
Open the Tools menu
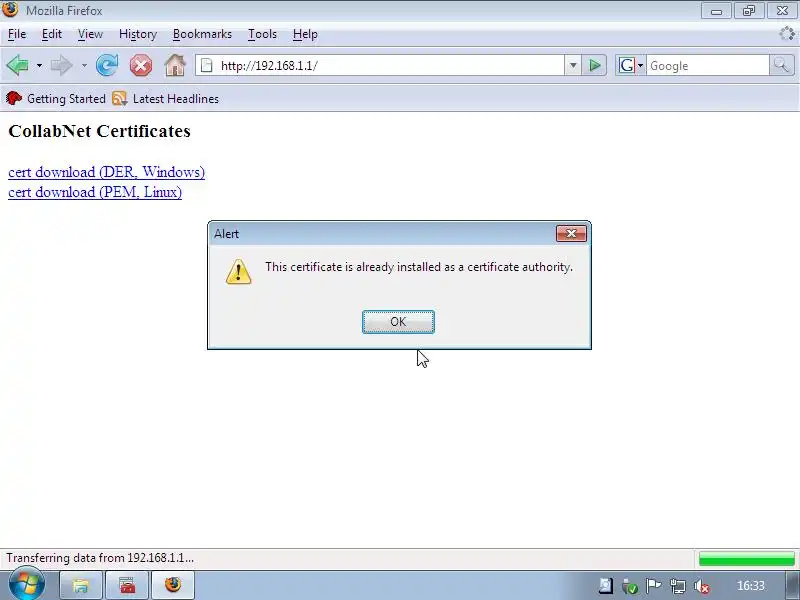[262, 34]
